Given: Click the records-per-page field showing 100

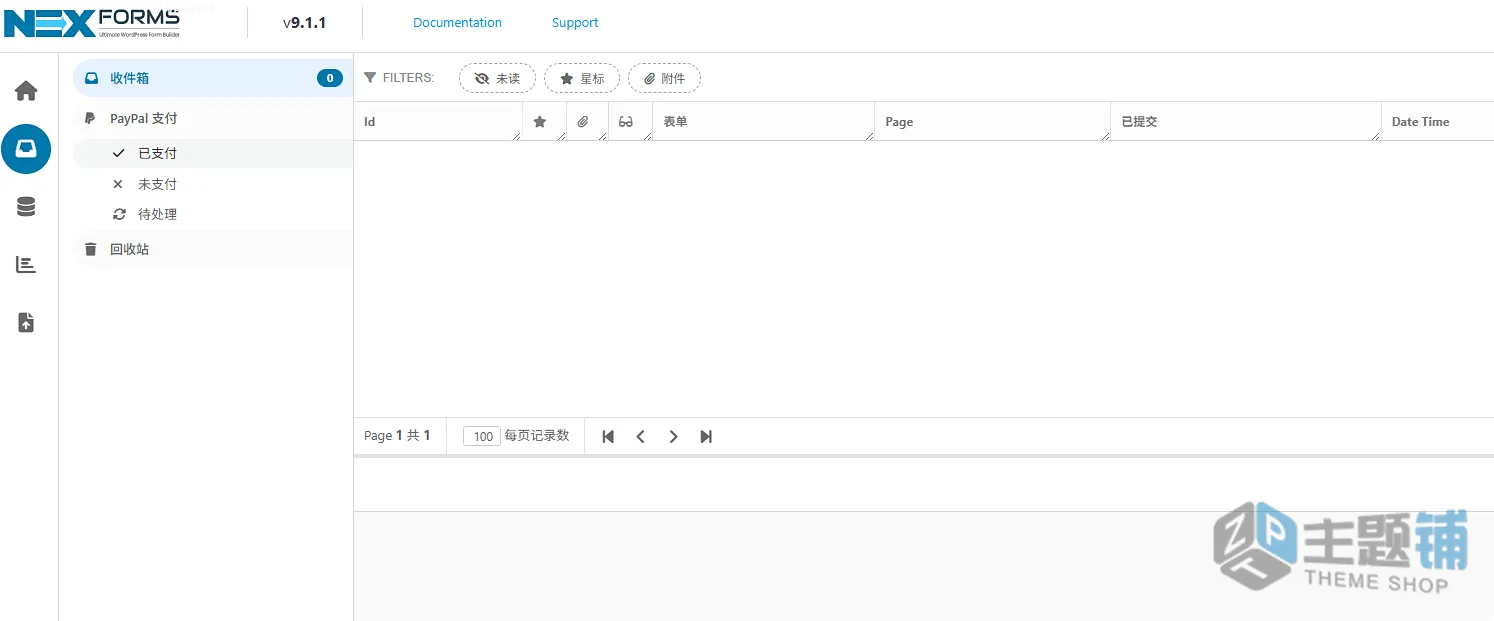Looking at the screenshot, I should (482, 436).
